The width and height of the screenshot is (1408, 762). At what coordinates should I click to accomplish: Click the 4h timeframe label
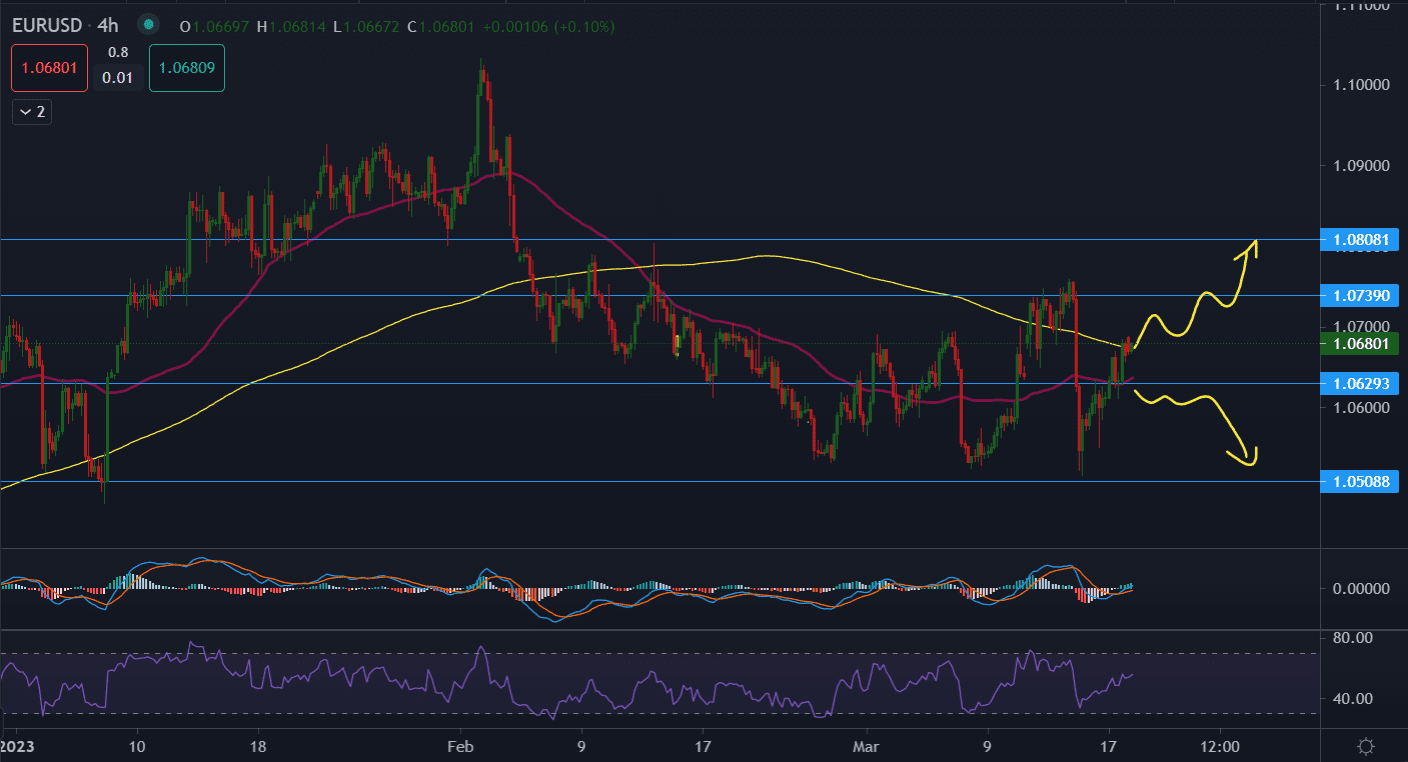click(108, 25)
